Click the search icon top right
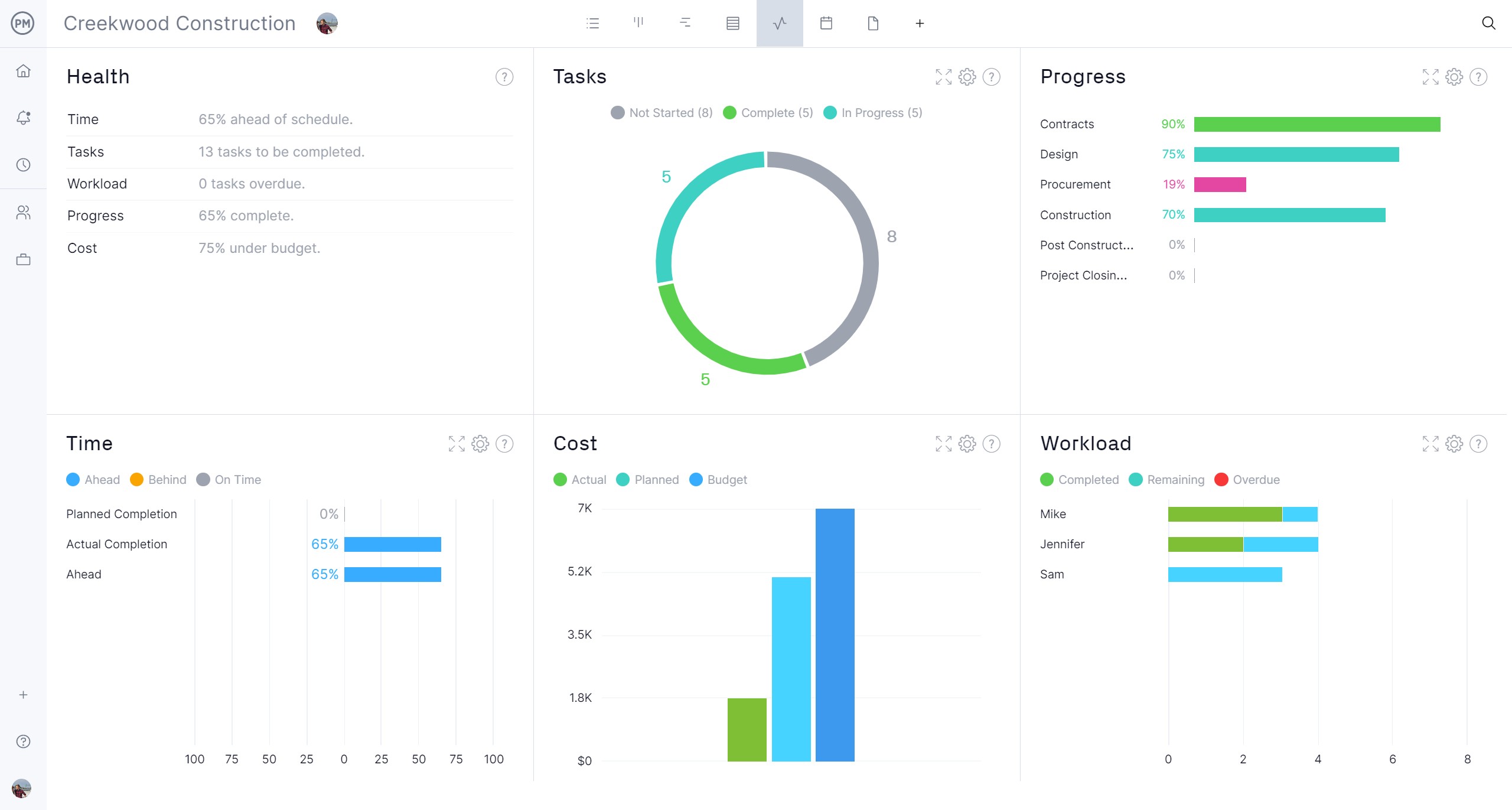1512x810 pixels. pyautogui.click(x=1488, y=23)
